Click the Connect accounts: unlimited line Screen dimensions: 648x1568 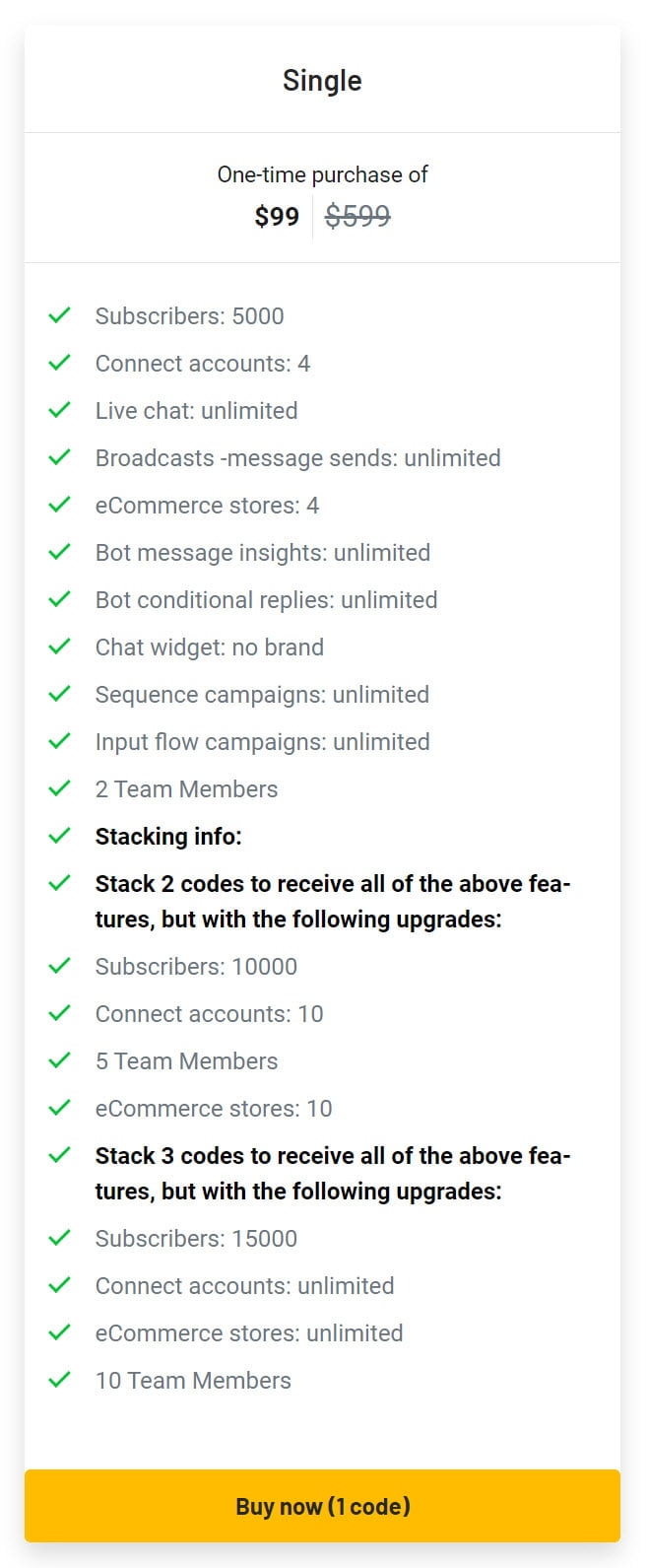click(x=244, y=1286)
